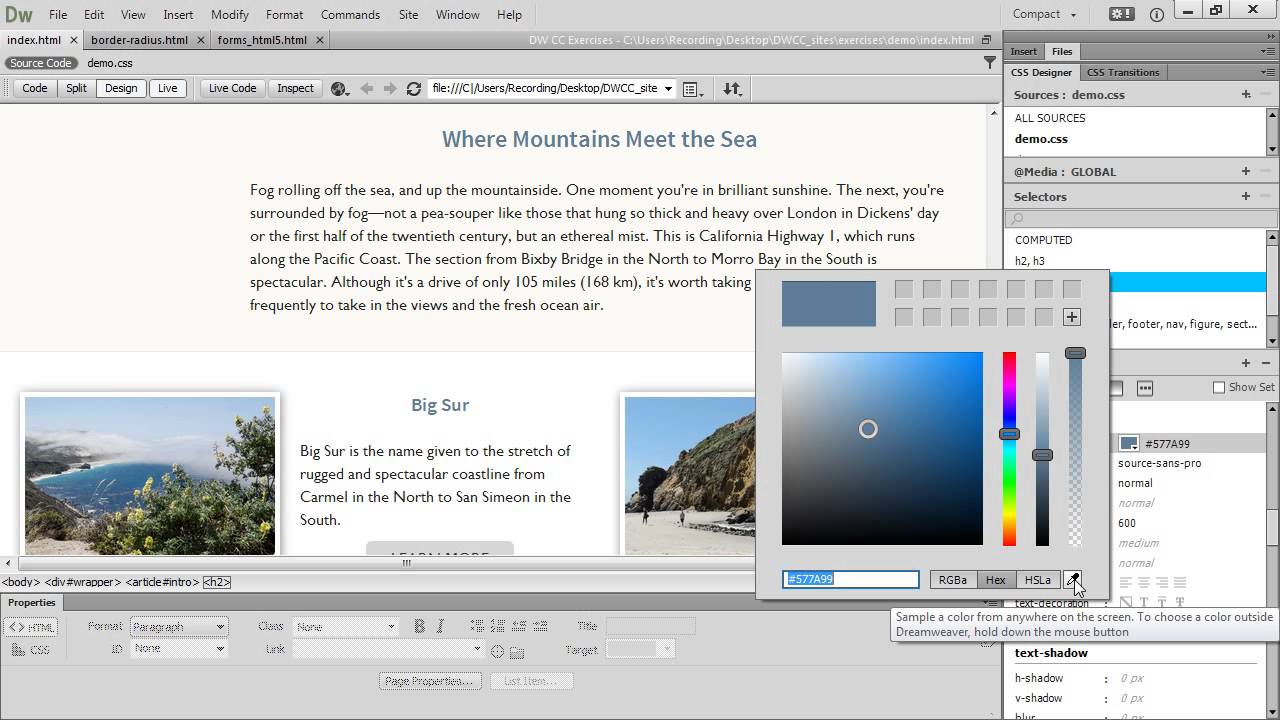Viewport: 1280px width, 720px height.
Task: Click the info icon near Compact
Action: (1157, 14)
